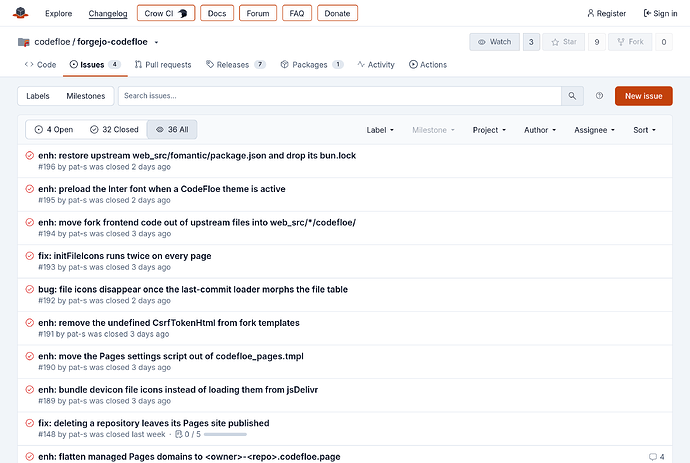Expand the repository name dropdown arrow
690x463 pixels.
(156, 42)
